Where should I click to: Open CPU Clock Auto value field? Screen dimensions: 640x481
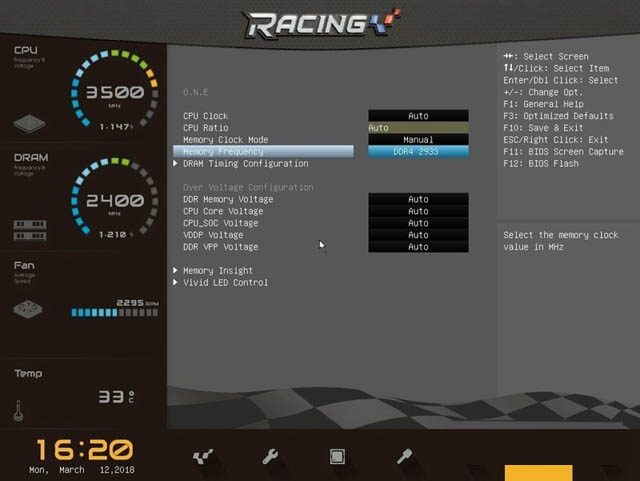click(x=418, y=116)
